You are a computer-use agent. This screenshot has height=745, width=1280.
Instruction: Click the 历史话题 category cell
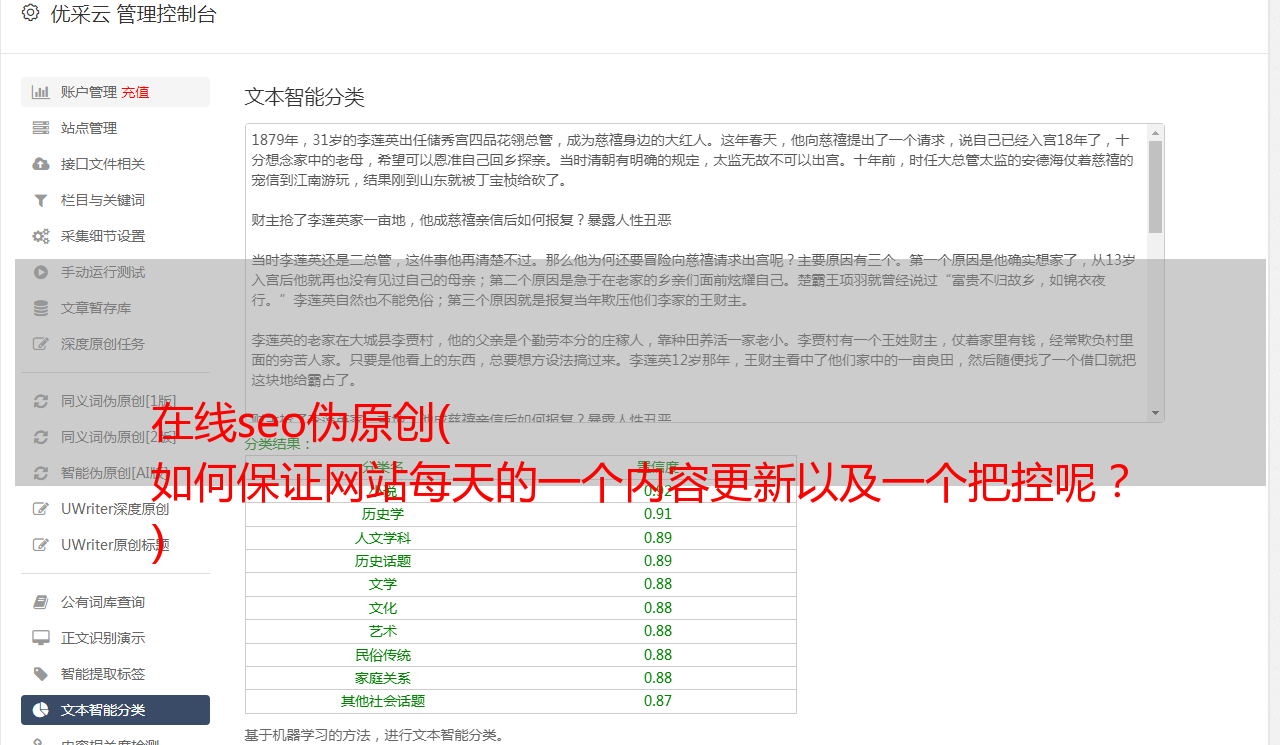tap(383, 561)
